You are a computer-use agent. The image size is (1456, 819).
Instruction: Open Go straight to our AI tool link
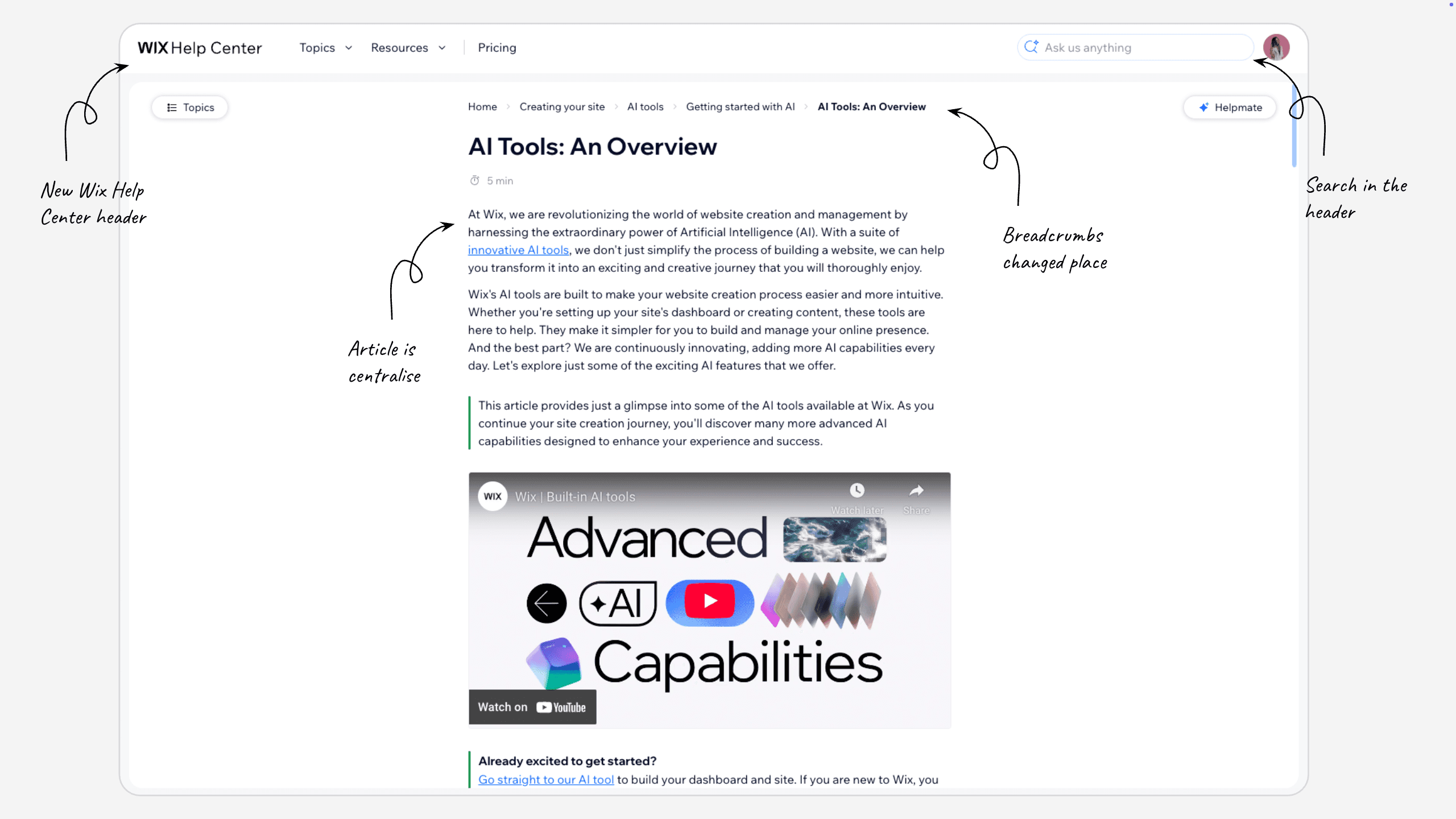pos(545,780)
